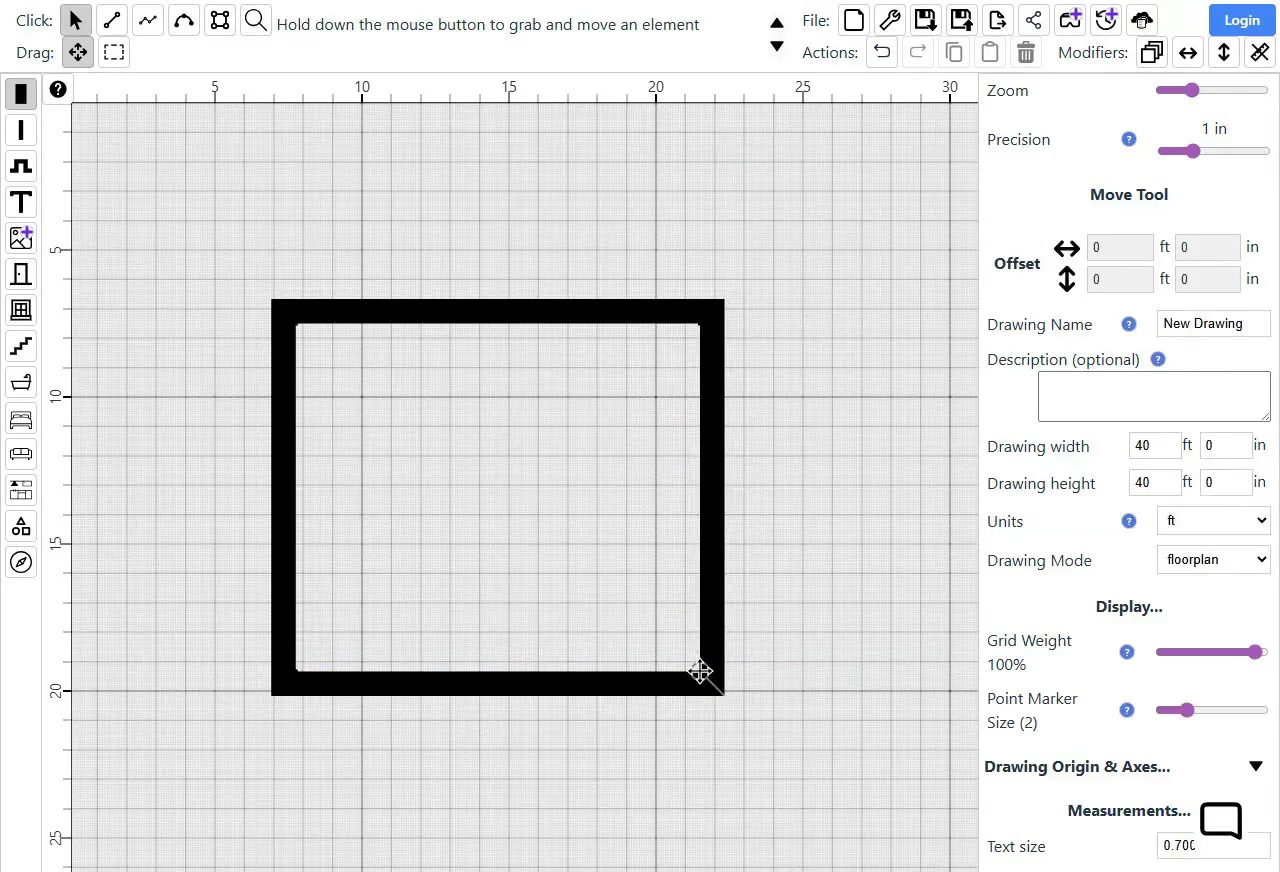Open the Units dropdown
The image size is (1280, 872).
[1213, 521]
